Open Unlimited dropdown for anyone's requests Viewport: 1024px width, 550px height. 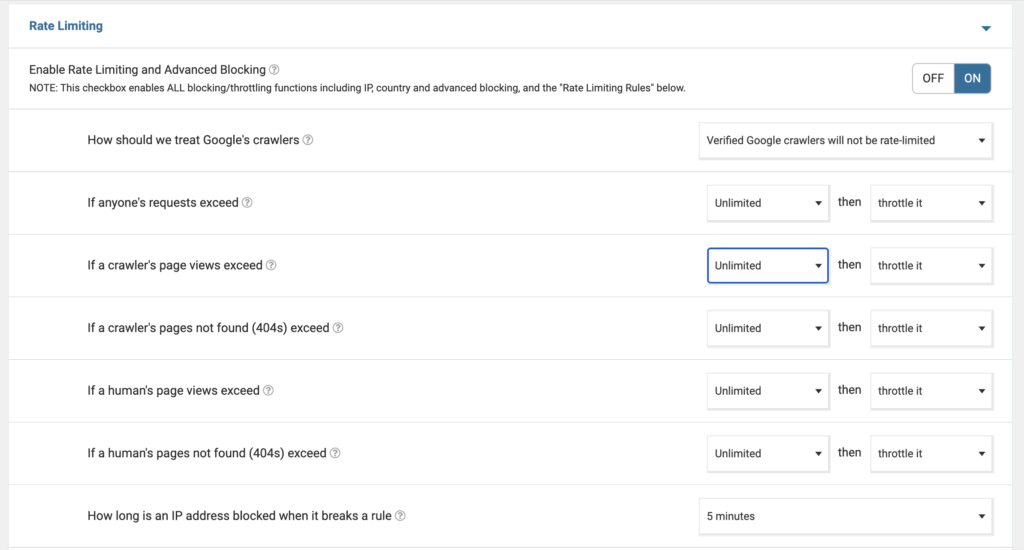(x=767, y=203)
